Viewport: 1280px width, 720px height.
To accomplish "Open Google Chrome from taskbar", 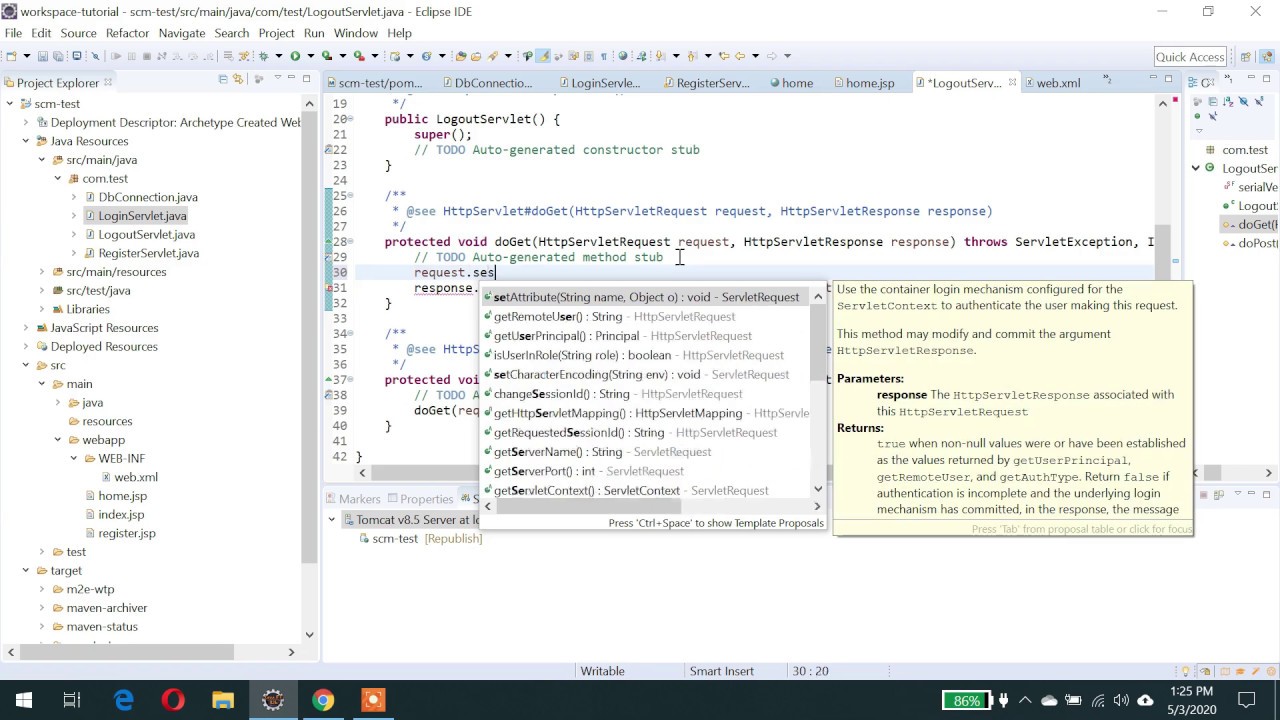I will [323, 700].
